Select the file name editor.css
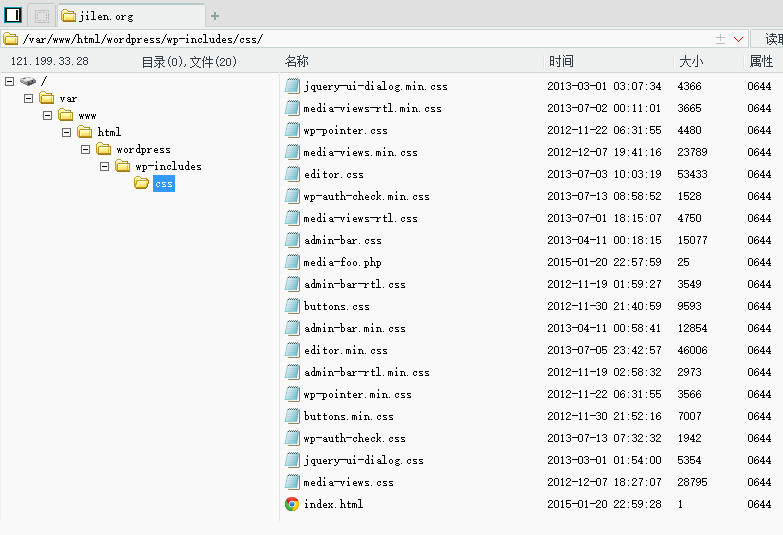The height and width of the screenshot is (535, 783). click(334, 174)
